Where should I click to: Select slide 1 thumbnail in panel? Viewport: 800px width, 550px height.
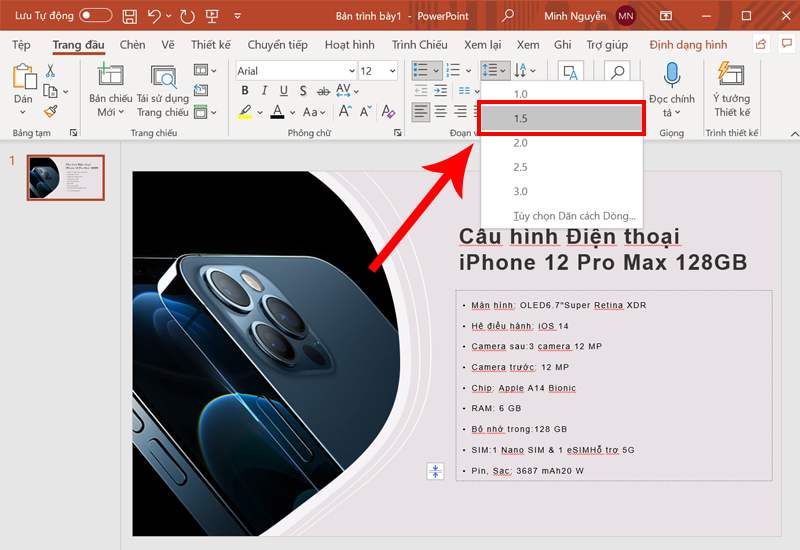tap(66, 177)
